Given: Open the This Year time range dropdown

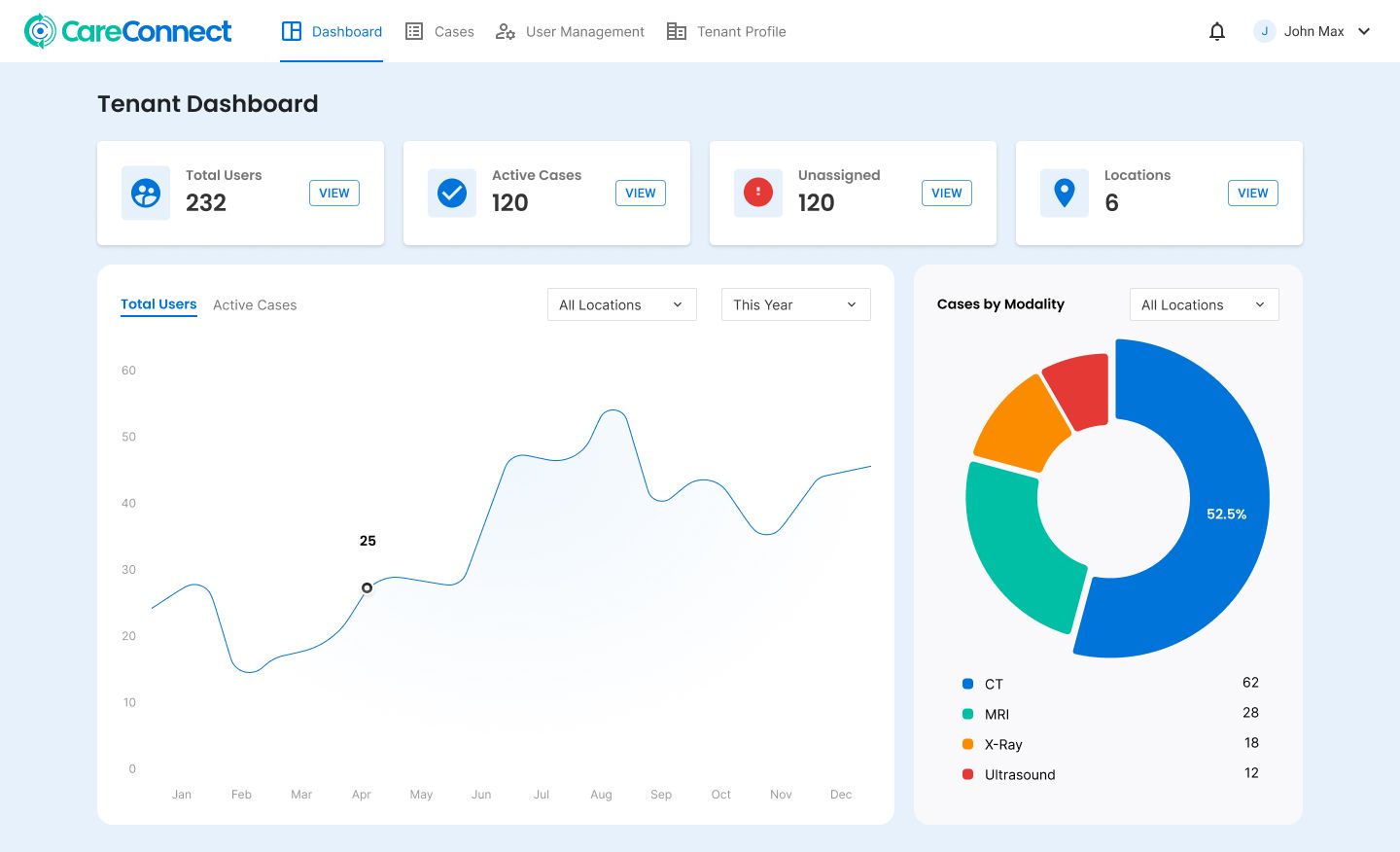Looking at the screenshot, I should coord(795,304).
